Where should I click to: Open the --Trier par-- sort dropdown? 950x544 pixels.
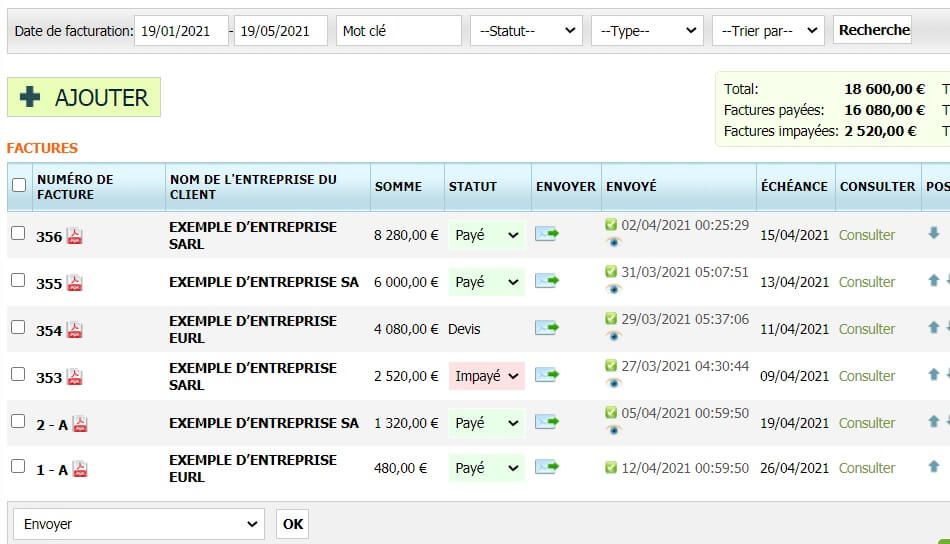coord(768,31)
